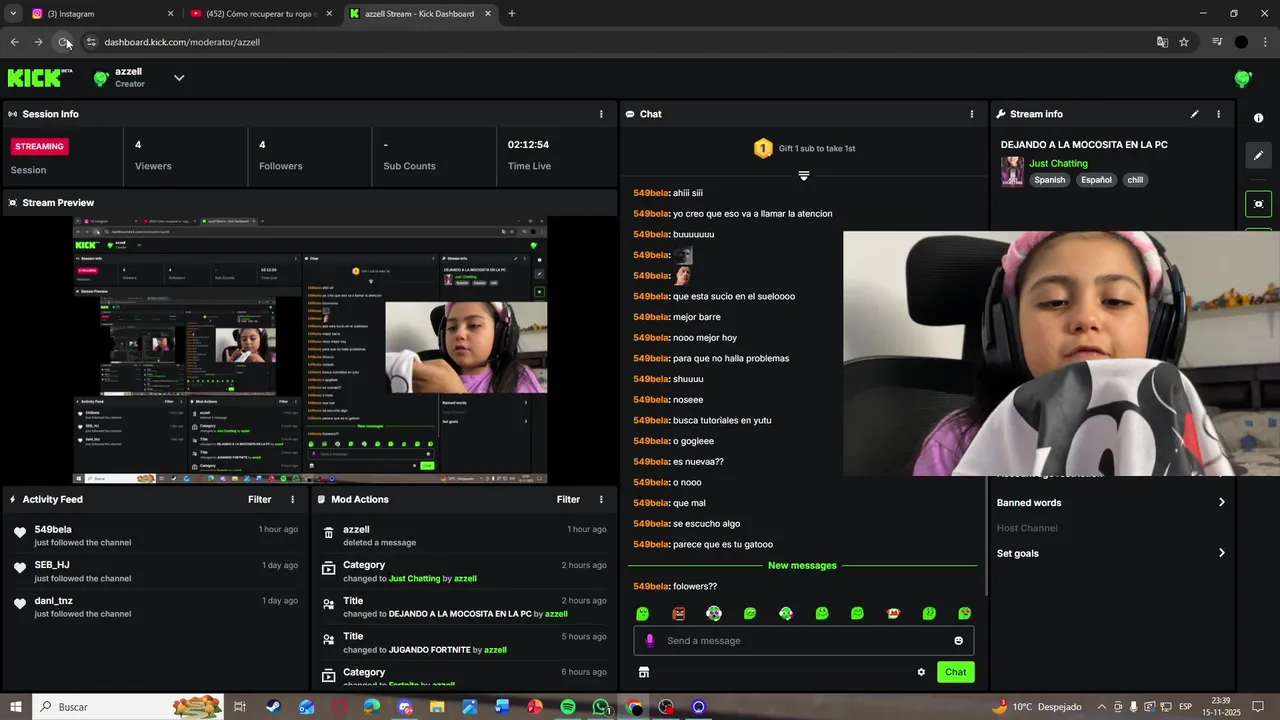Insert the angry brown face emote
The width and height of the screenshot is (1280, 720).
click(x=679, y=613)
